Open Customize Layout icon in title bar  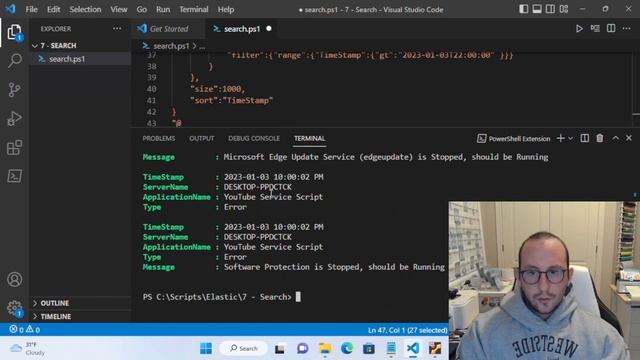[564, 9]
